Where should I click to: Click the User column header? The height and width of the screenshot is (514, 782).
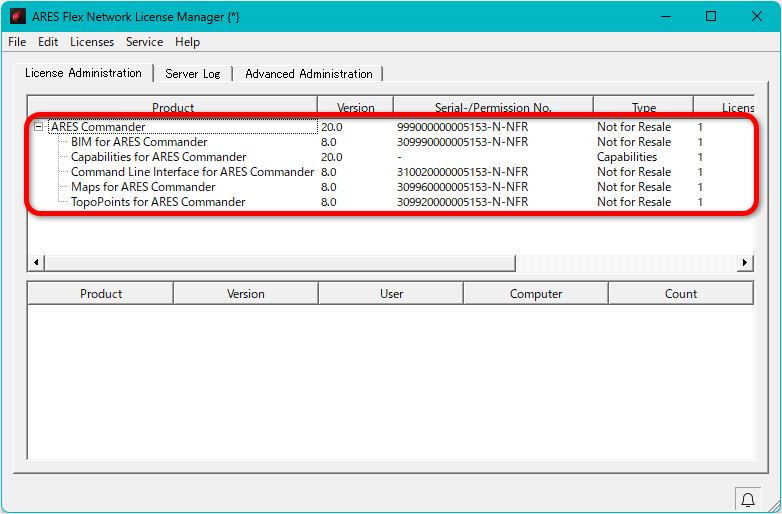click(391, 294)
